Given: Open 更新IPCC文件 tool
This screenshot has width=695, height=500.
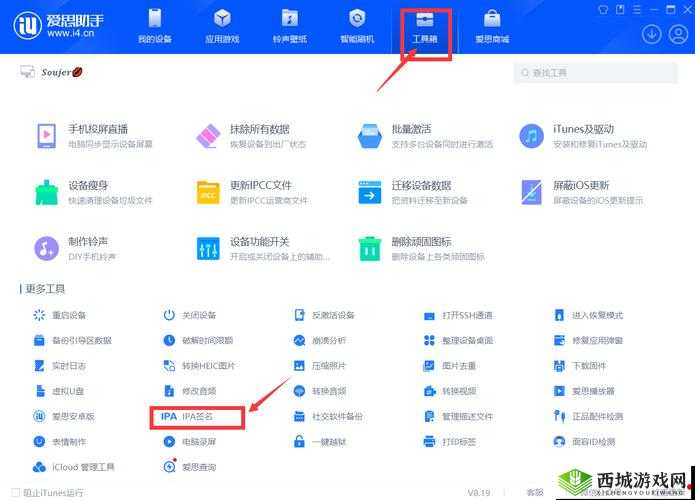Looking at the screenshot, I should click(252, 192).
